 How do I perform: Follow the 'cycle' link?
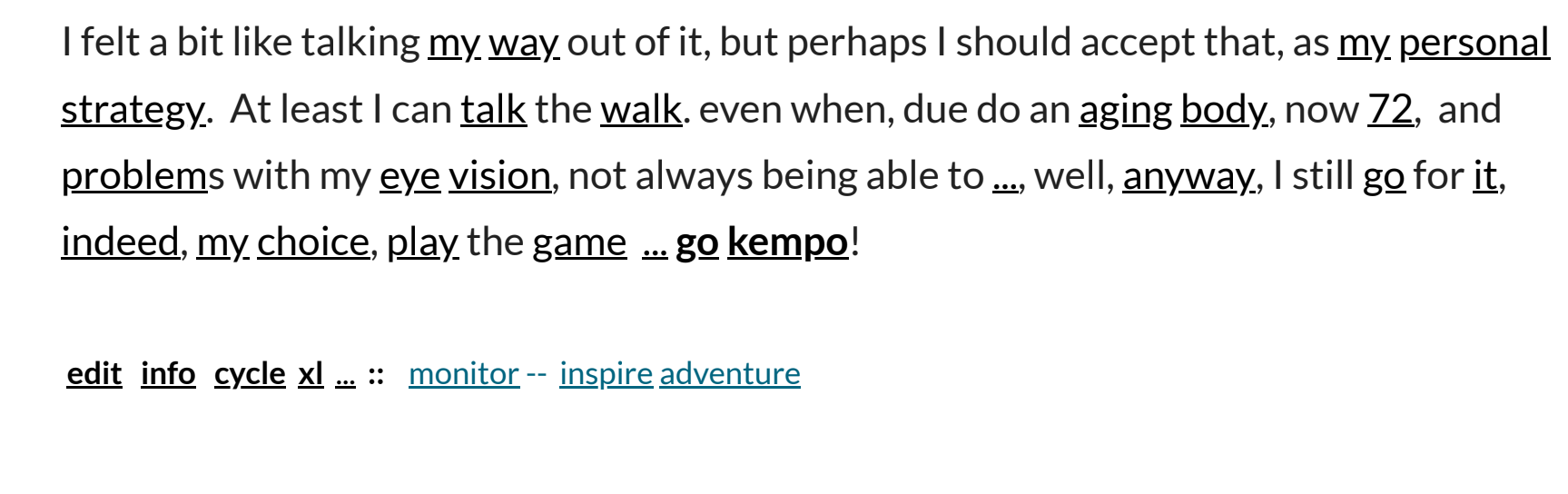coord(250,374)
